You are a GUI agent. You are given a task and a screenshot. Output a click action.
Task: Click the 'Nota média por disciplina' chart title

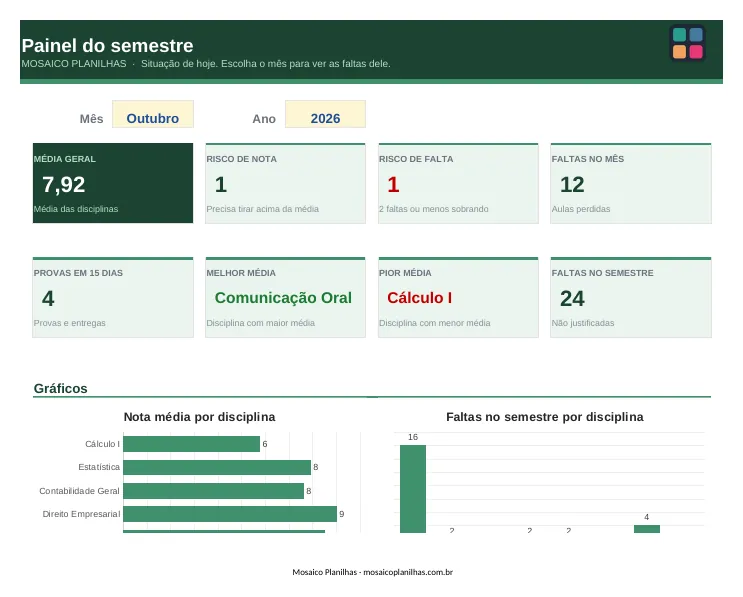coord(199,417)
